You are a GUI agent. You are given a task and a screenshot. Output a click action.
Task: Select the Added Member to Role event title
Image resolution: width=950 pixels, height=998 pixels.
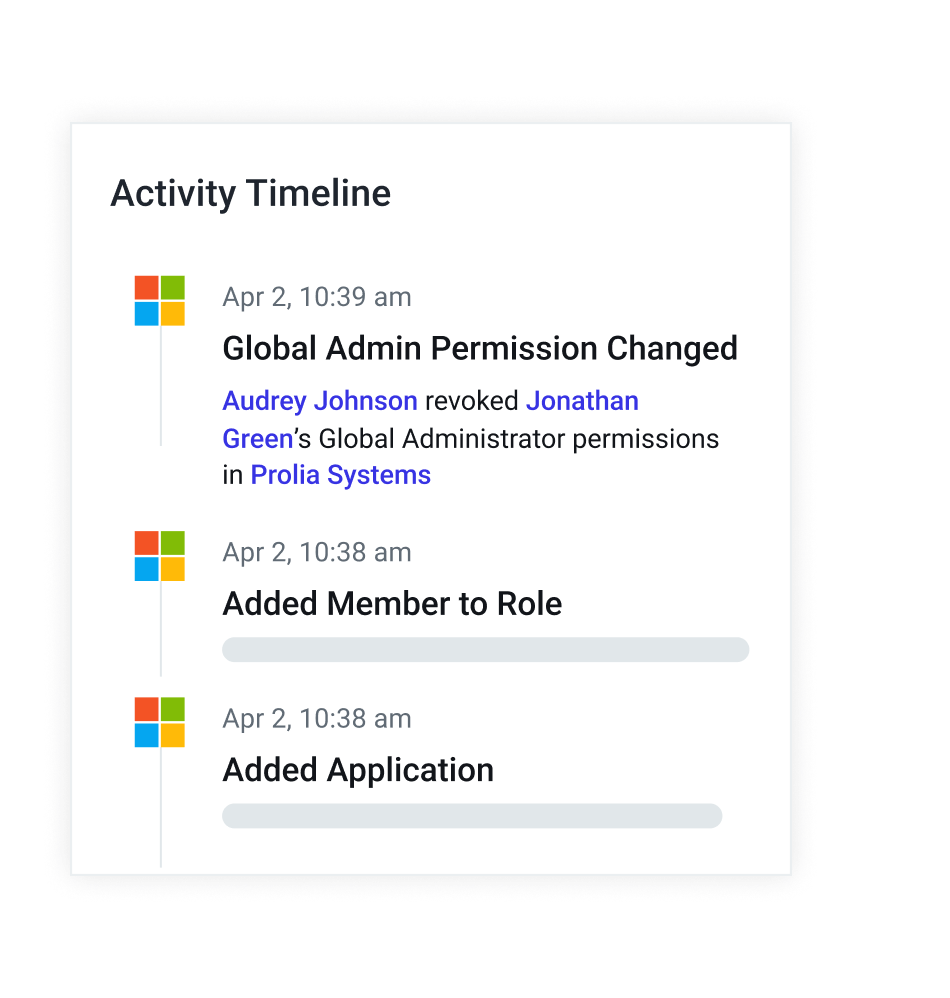coord(392,603)
